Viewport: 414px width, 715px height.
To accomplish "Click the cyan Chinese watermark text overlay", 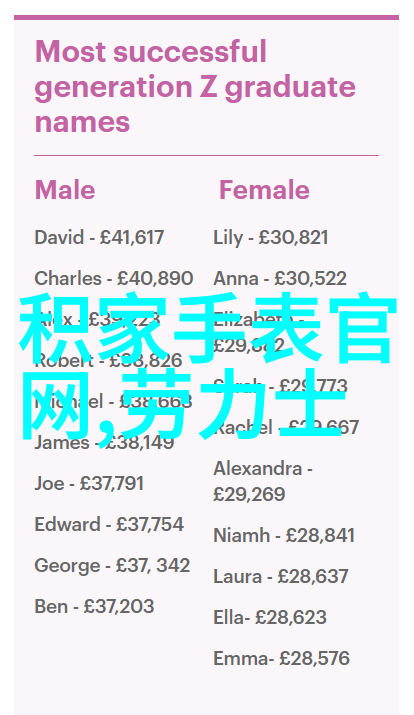I will tap(207, 369).
